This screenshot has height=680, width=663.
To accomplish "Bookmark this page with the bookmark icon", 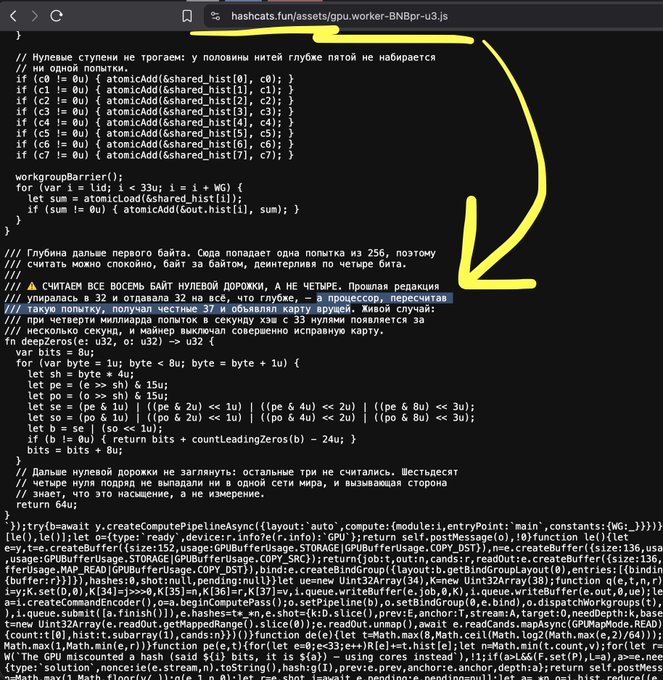I will coord(187,16).
